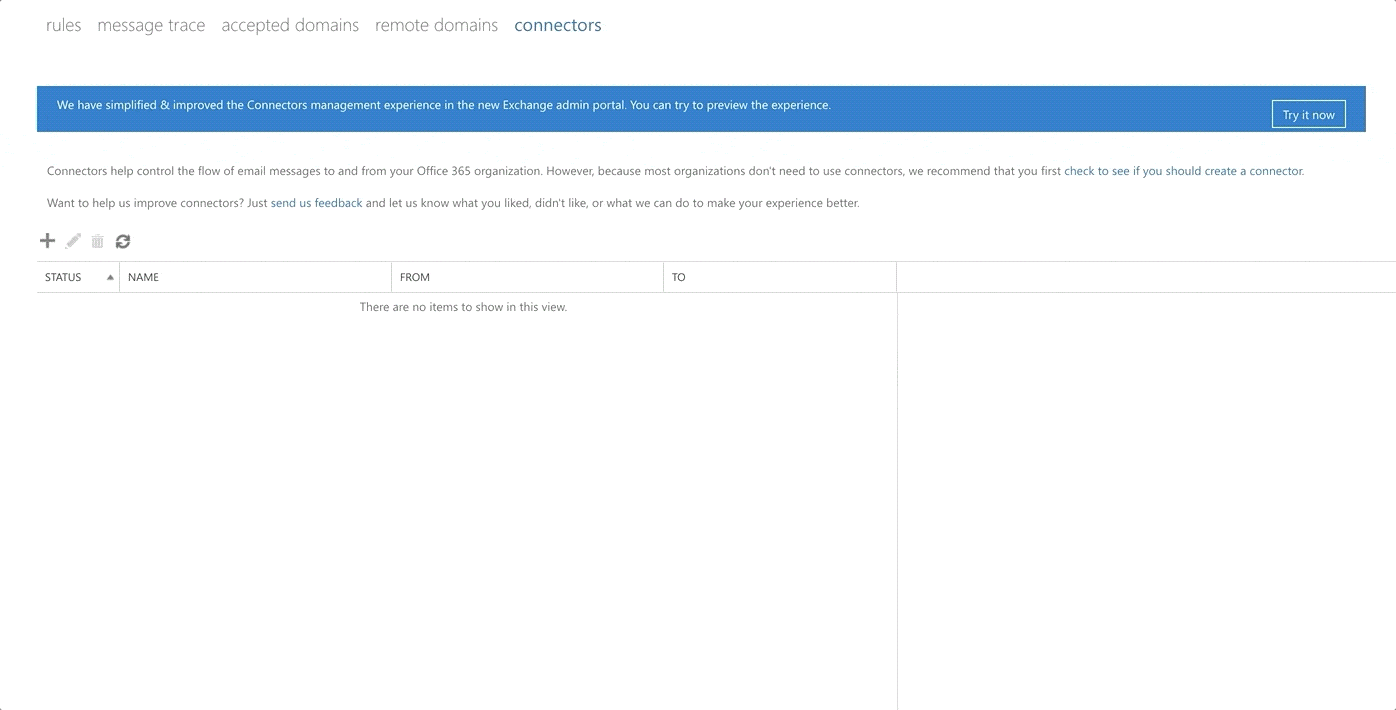Open the message trace tab
The width and height of the screenshot is (1396, 710).
[x=150, y=24]
